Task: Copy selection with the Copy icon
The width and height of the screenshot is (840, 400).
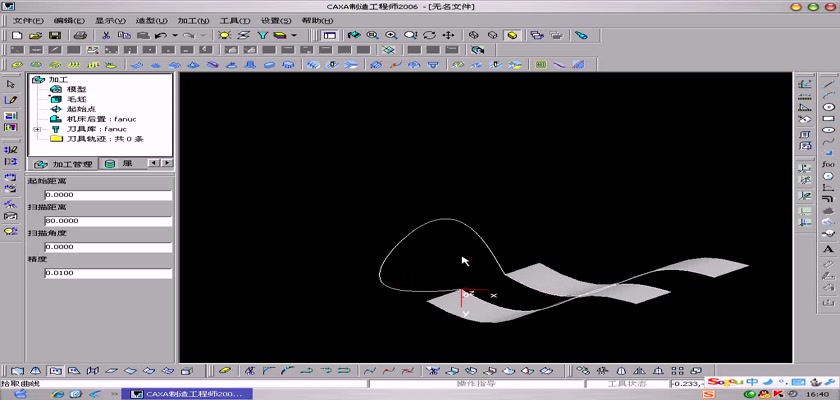Action: (124, 35)
